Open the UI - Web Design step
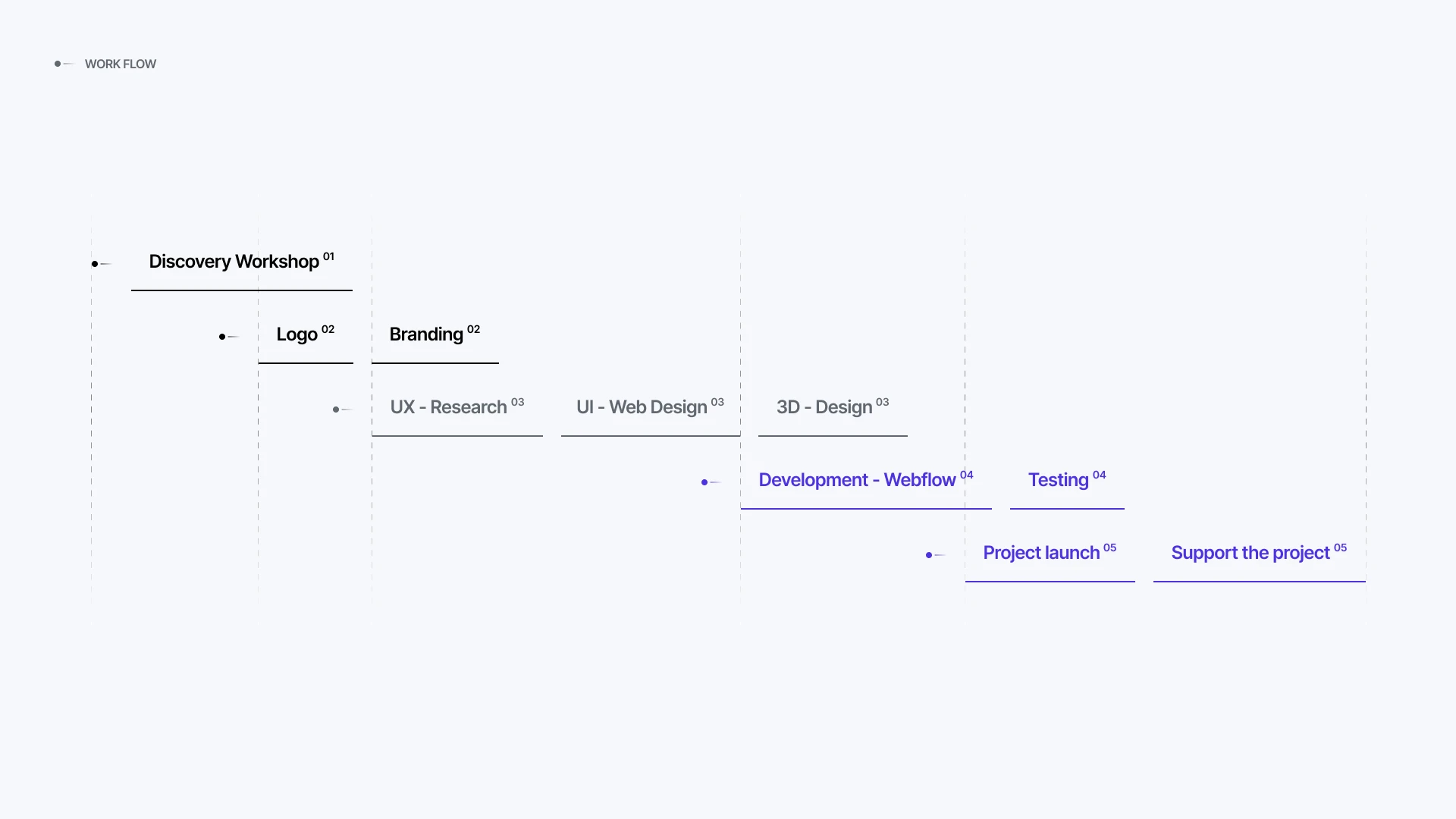This screenshot has width=1456, height=819. pos(642,407)
